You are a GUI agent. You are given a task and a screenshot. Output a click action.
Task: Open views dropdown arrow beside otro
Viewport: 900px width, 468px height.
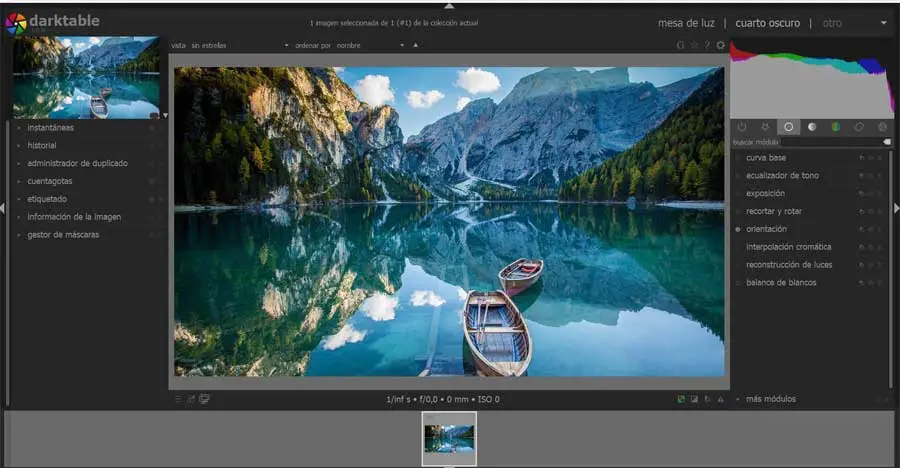884,23
